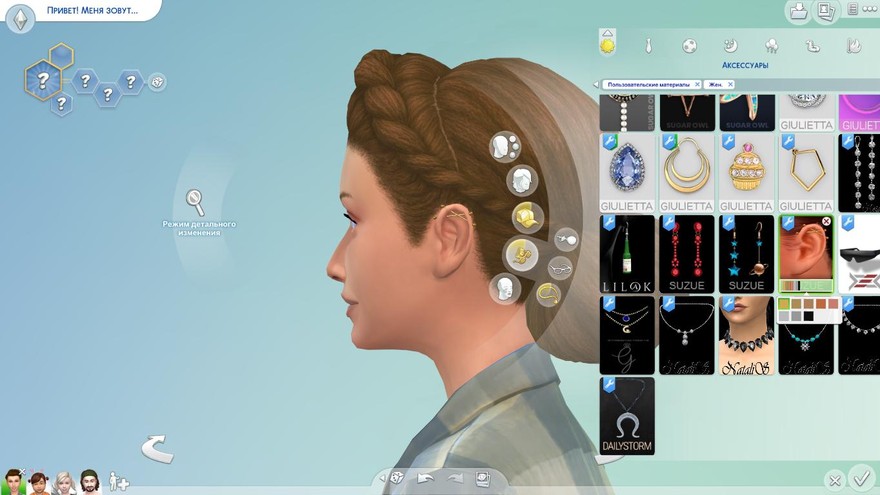Select the blue pendant G necklace
The width and height of the screenshot is (880, 495).
point(627,336)
